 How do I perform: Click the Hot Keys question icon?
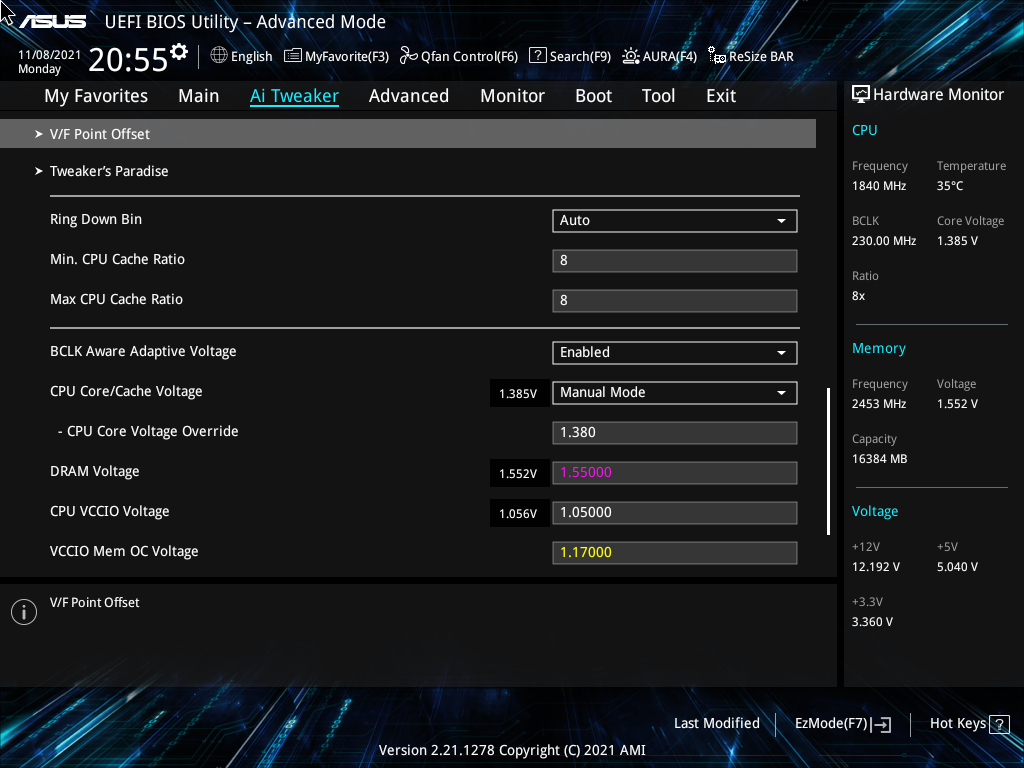pyautogui.click(x=999, y=724)
